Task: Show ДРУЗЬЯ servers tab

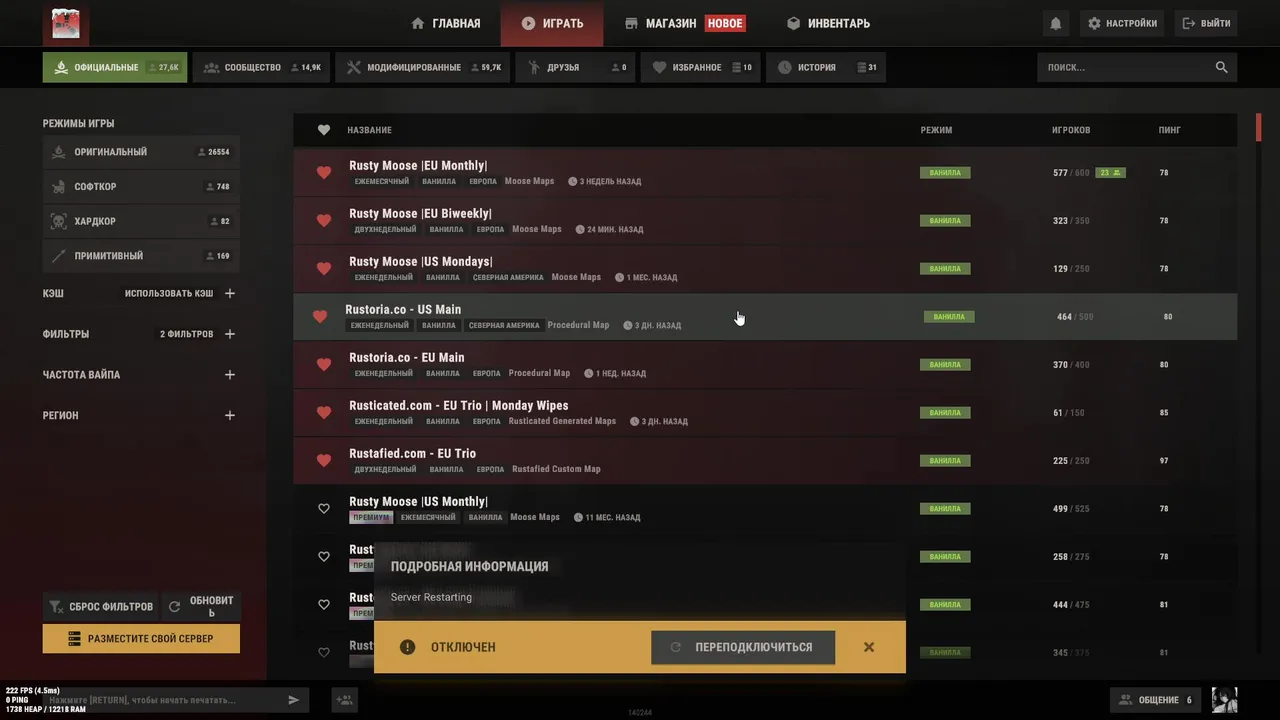Action: 575,67
